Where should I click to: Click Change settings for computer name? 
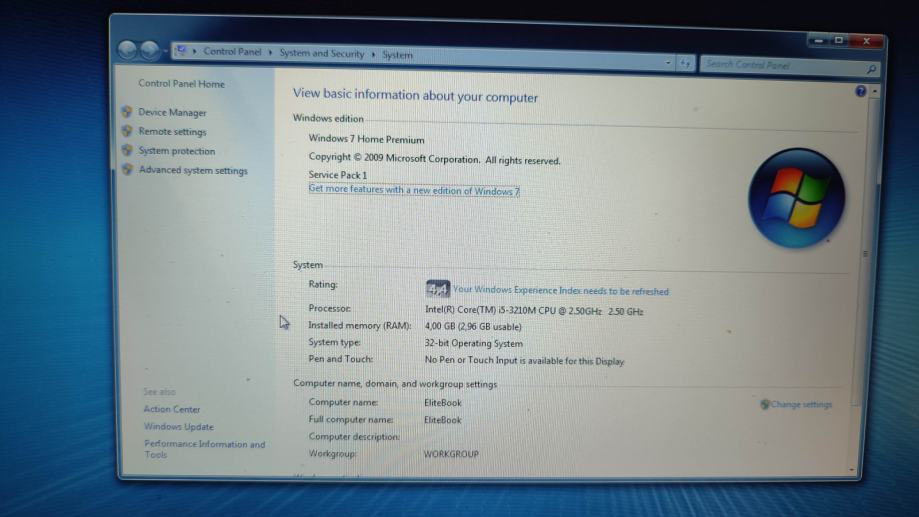point(801,405)
